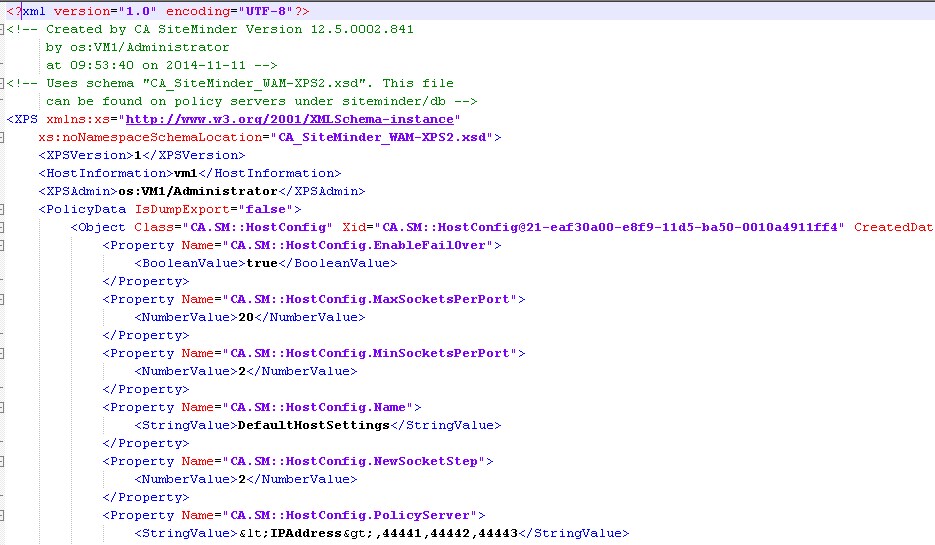Click "CA_SiteMinder_WAM-XPS2.xsd" in noNamespaceSchemaLocation value

point(382,137)
